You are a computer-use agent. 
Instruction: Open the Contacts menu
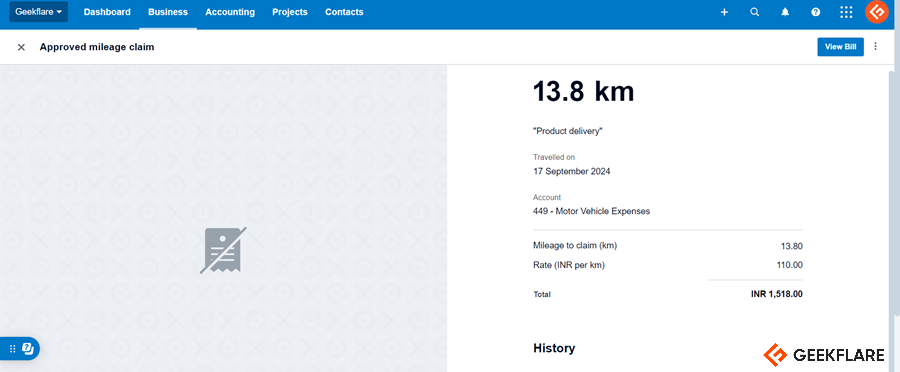[344, 12]
